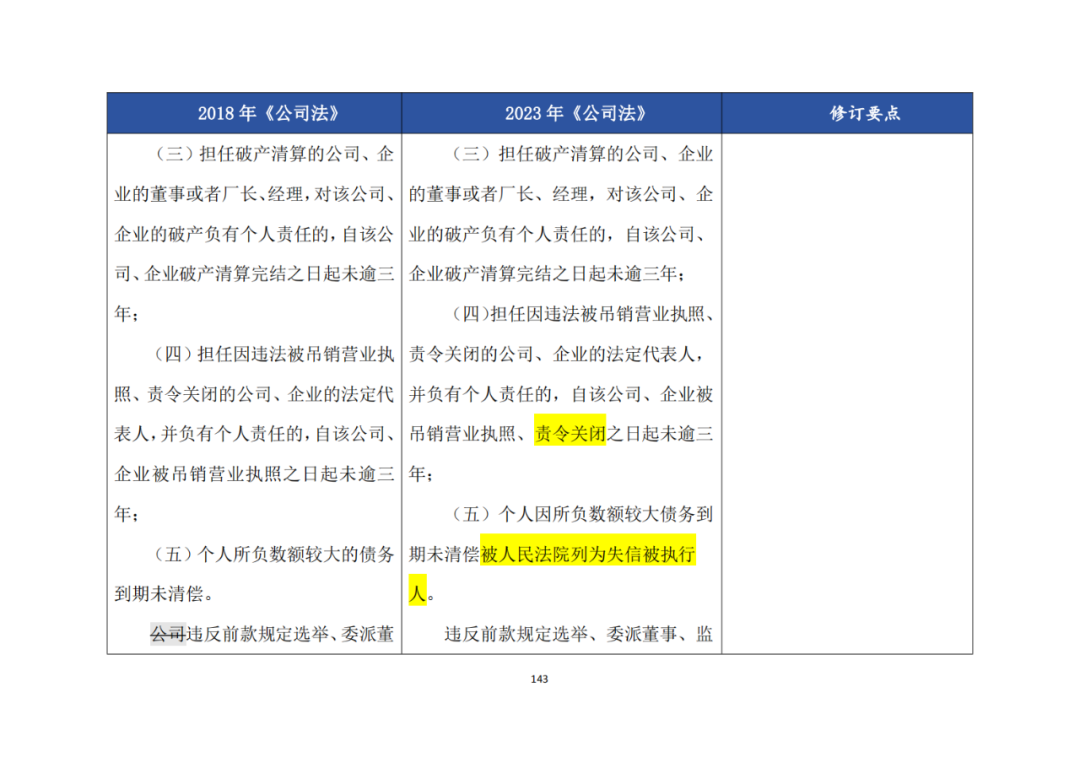Click the left-column line '（四）担任因违法被吊销营业执'
Viewport: 1080px width, 763px height.
(x=273, y=354)
